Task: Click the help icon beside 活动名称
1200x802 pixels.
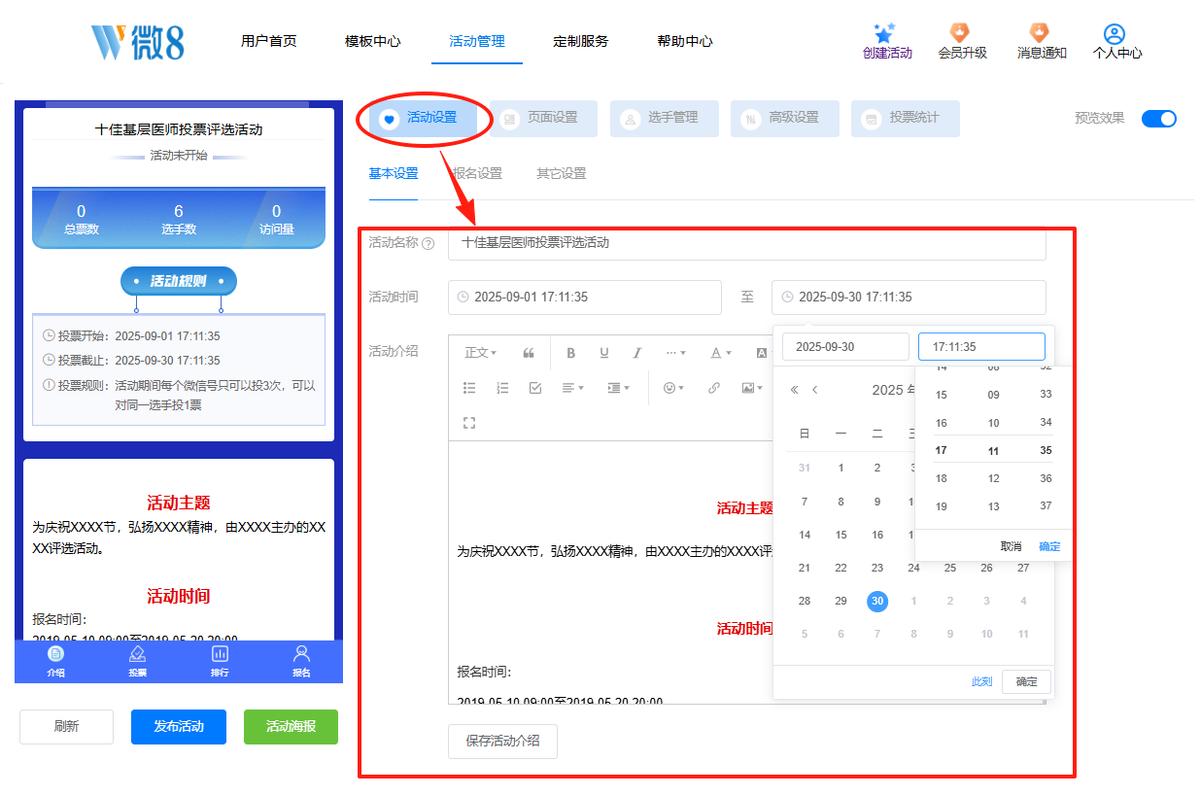Action: click(x=429, y=243)
